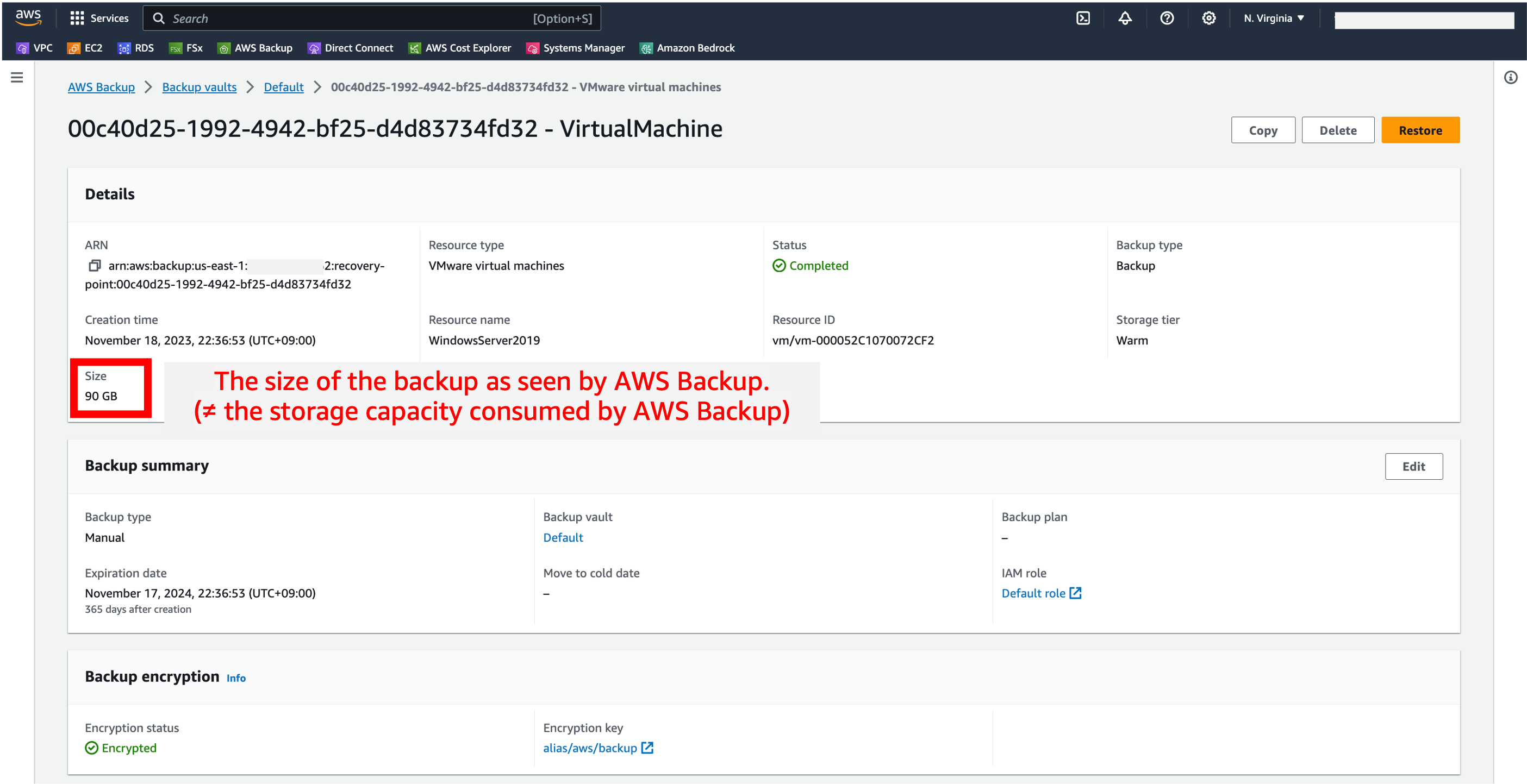
Task: Open the CloudShell terminal icon
Action: pyautogui.click(x=1083, y=18)
